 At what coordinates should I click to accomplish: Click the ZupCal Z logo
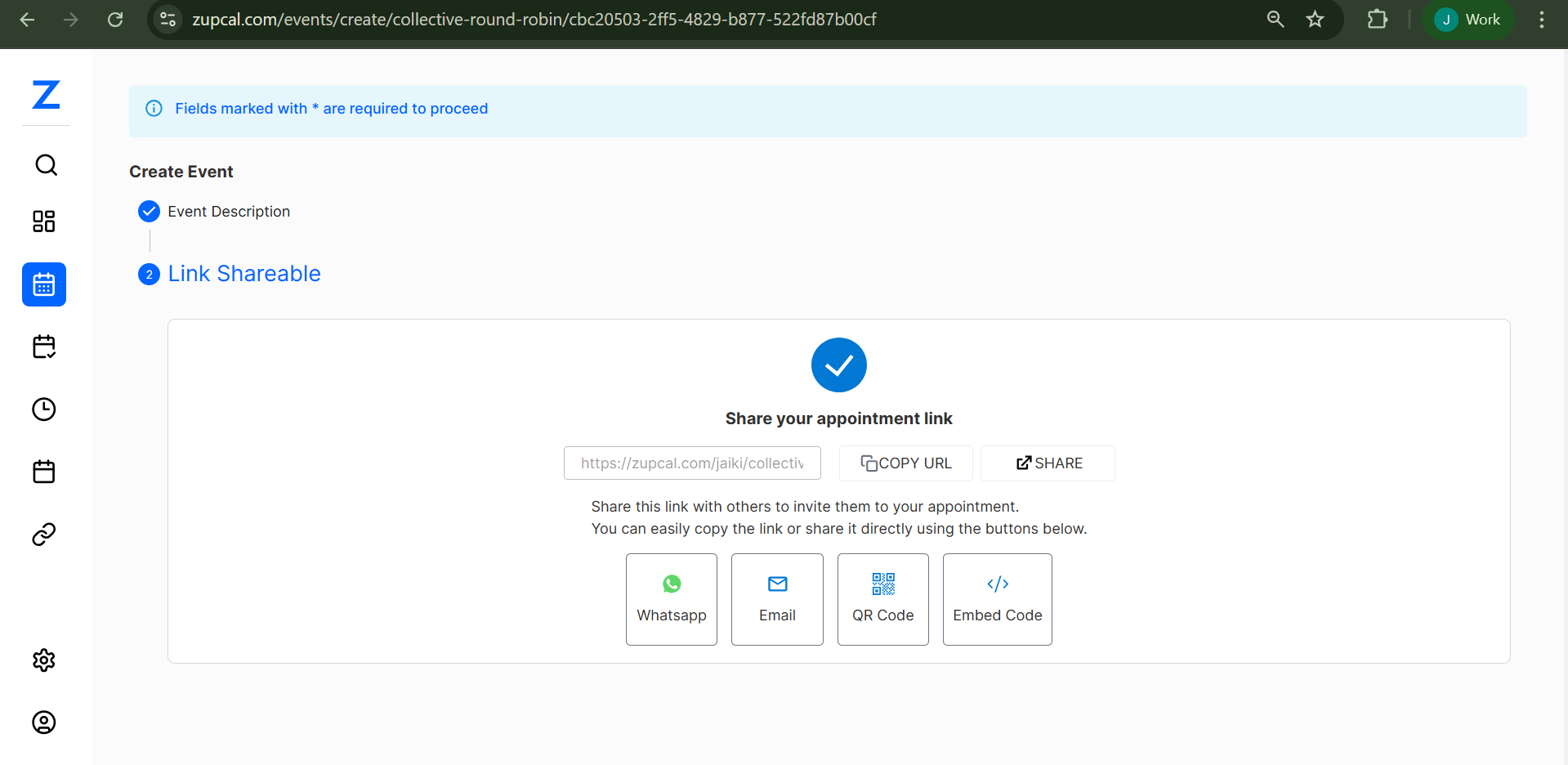[46, 95]
